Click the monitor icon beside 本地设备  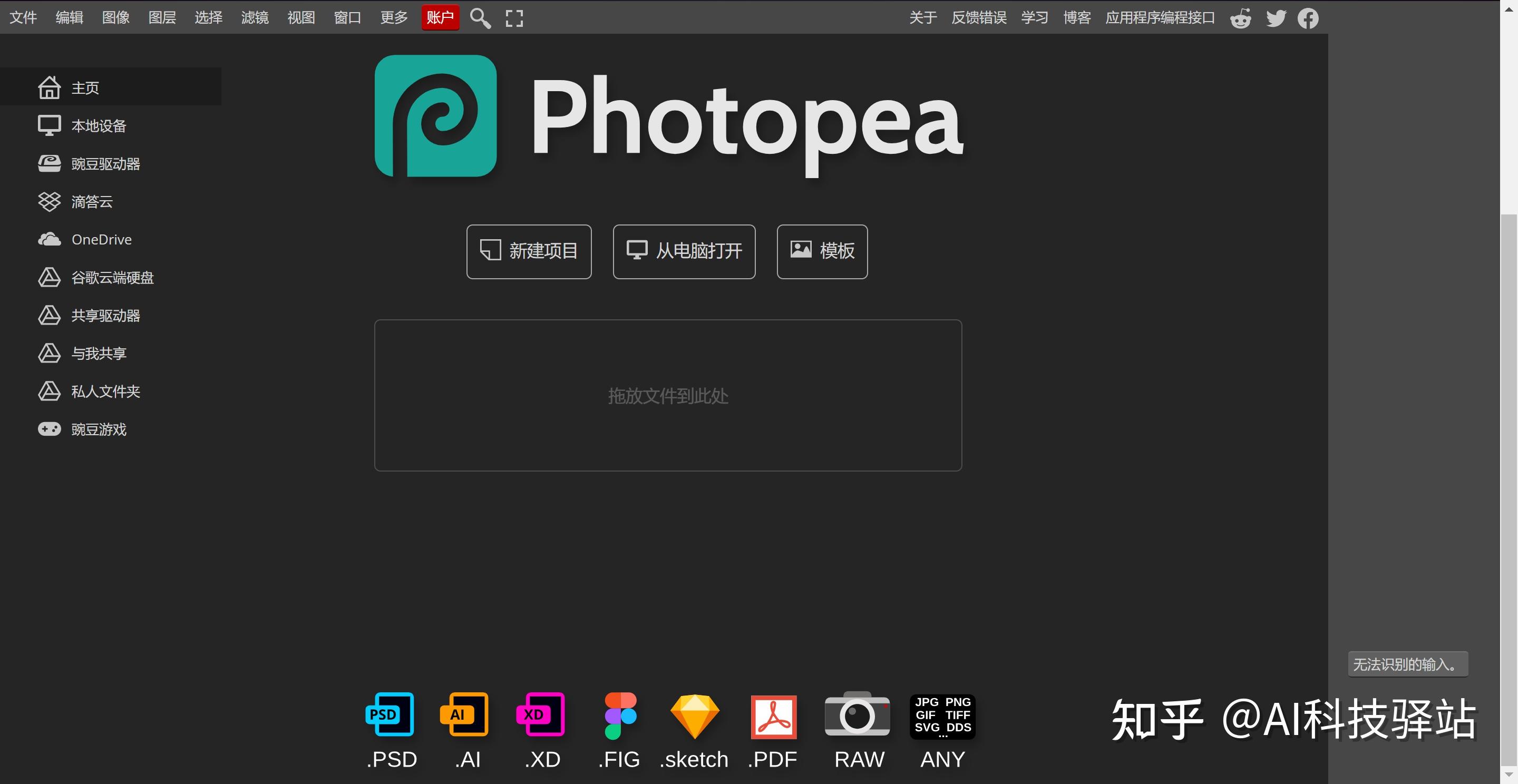tap(50, 125)
